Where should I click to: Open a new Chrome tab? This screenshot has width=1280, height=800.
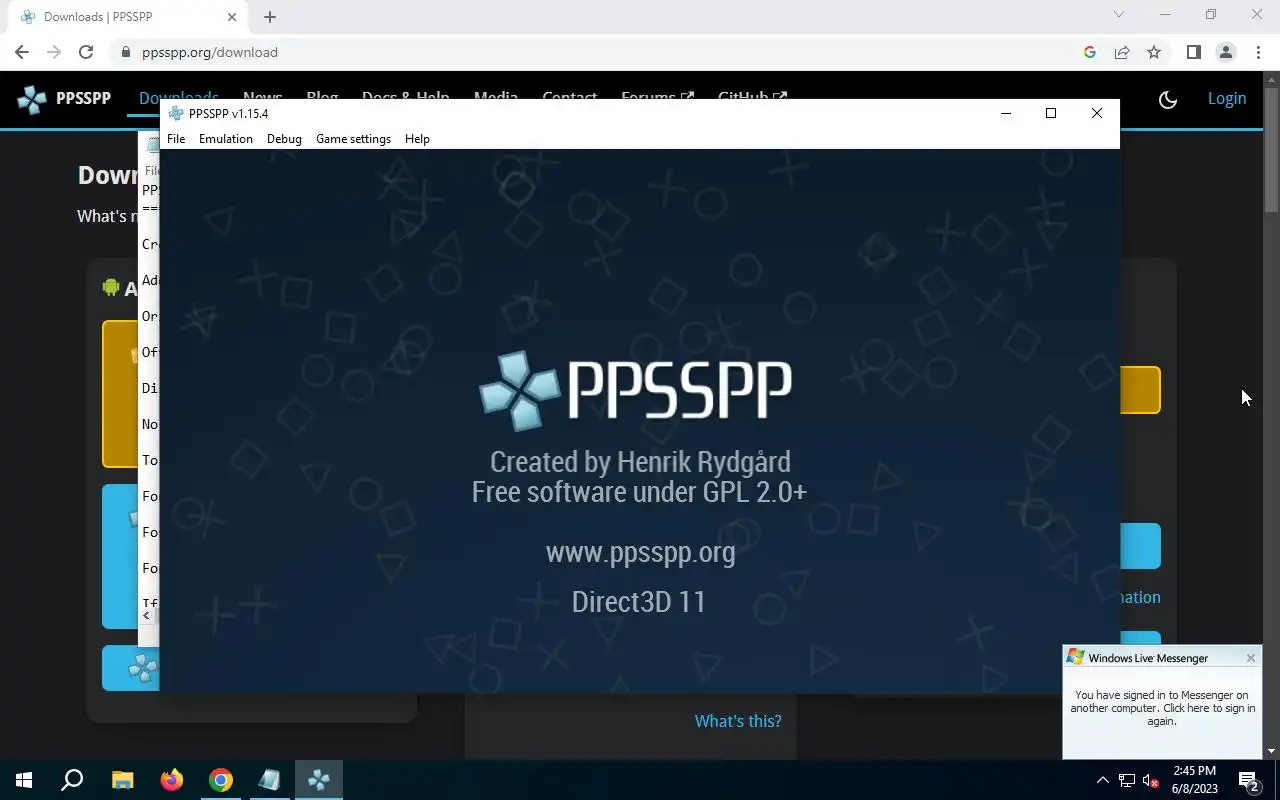270,17
